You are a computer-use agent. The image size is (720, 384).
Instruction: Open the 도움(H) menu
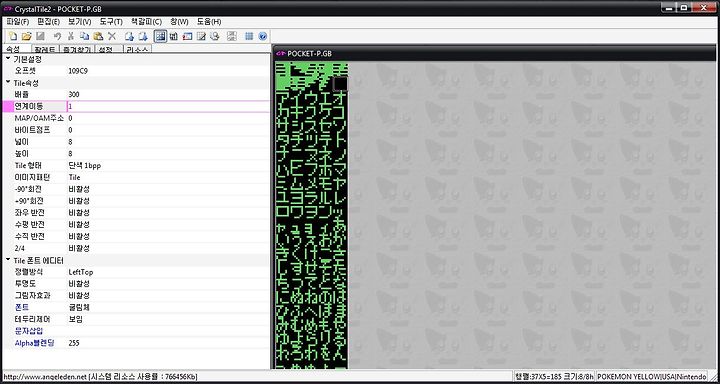pyautogui.click(x=209, y=22)
